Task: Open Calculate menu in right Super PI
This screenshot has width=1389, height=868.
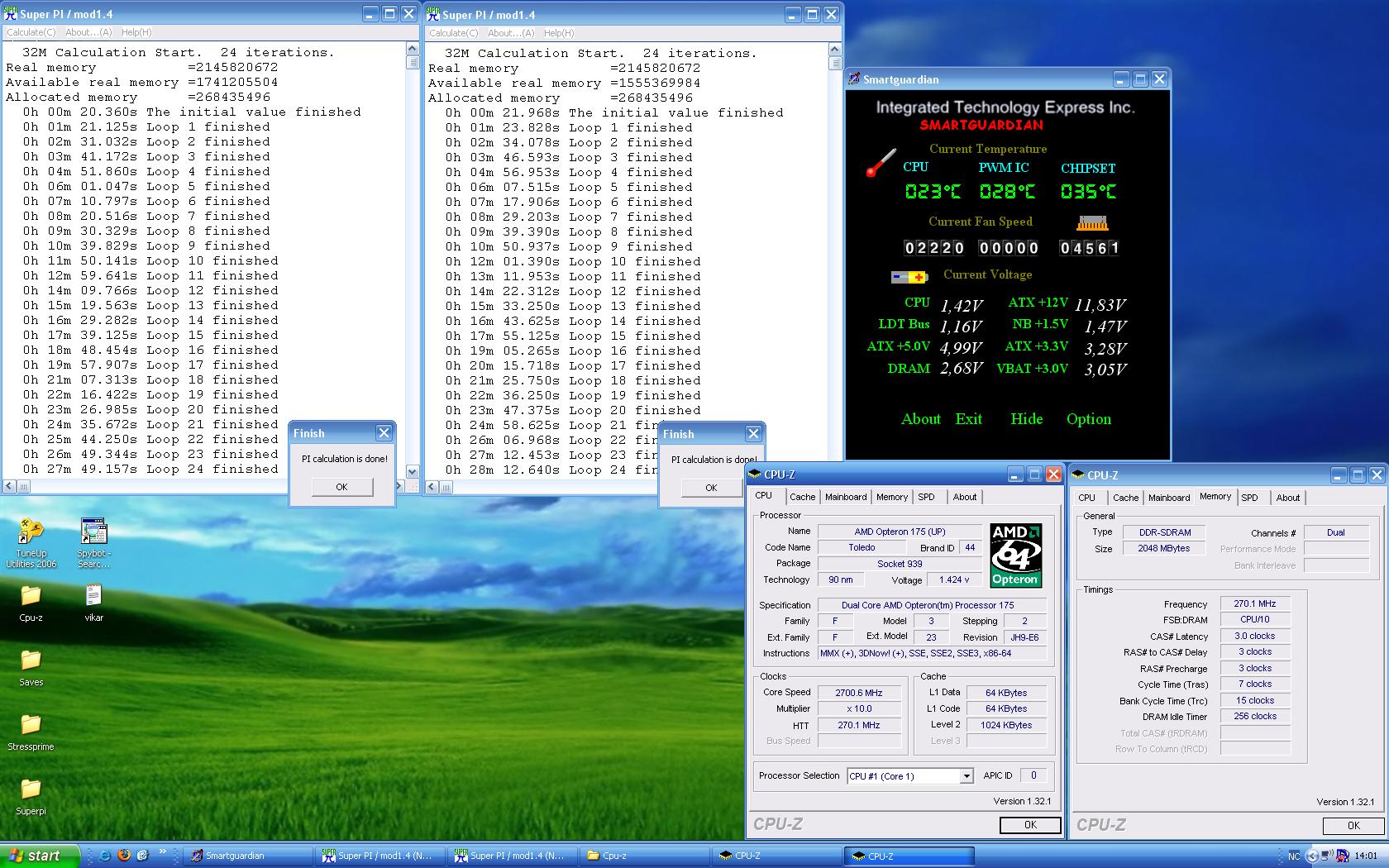Action: click(453, 33)
